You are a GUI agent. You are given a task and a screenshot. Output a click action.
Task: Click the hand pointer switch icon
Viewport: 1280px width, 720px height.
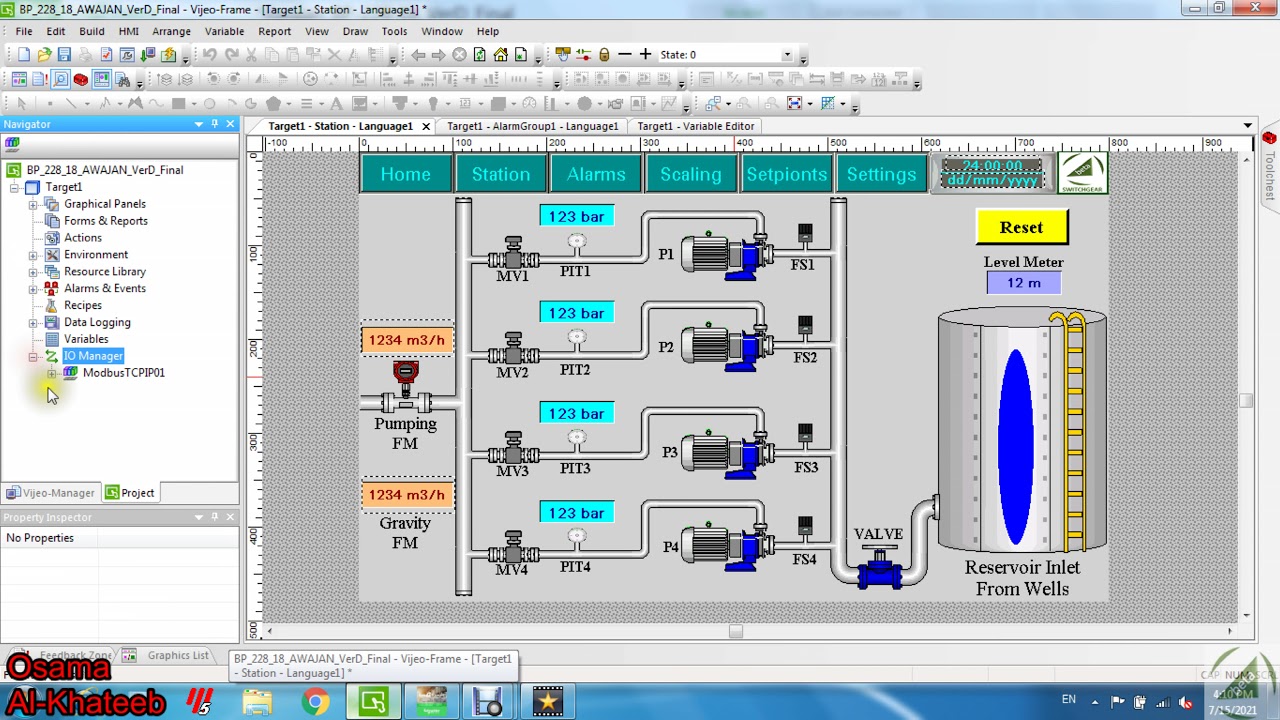(563, 55)
